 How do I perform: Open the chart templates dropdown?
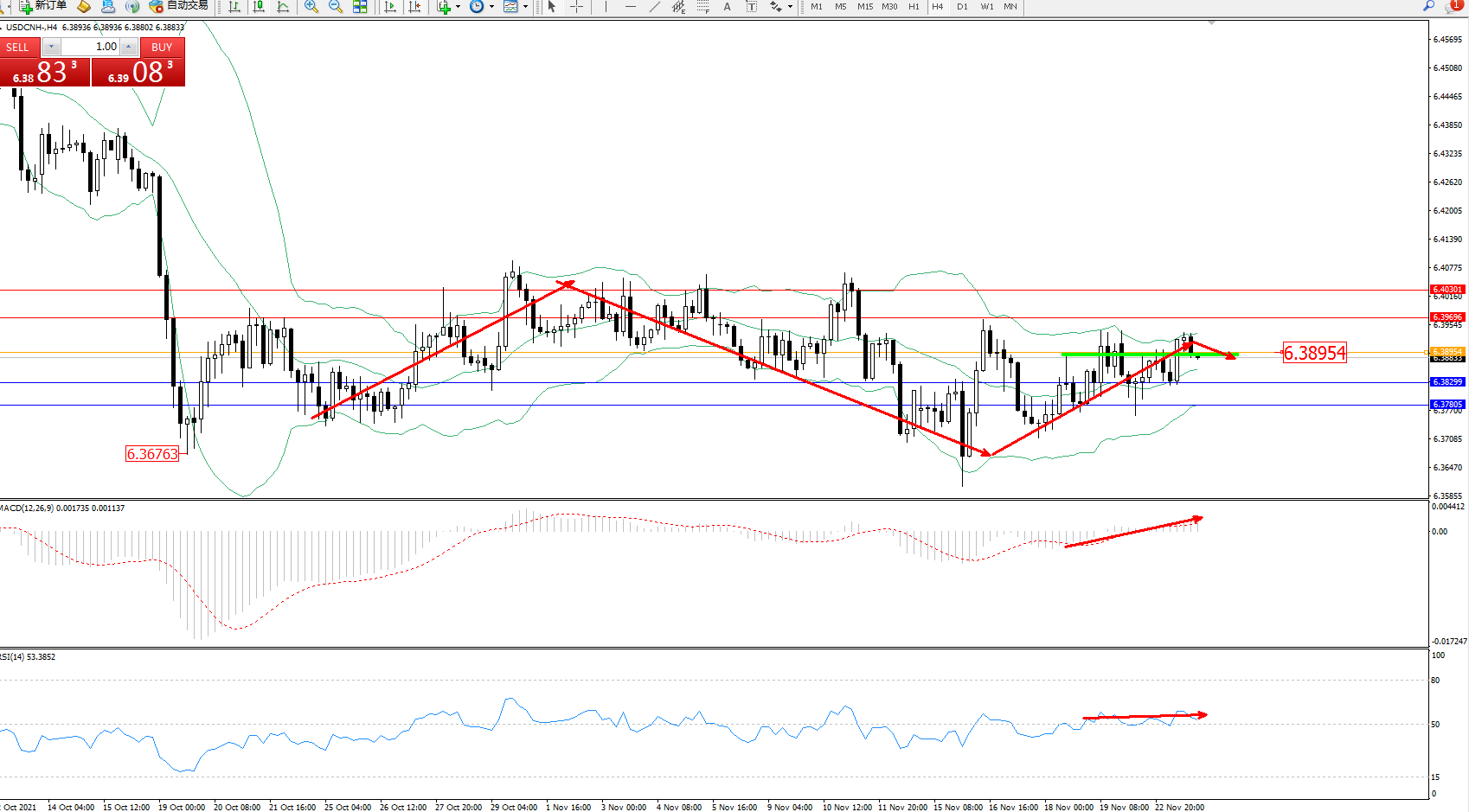coord(516,7)
